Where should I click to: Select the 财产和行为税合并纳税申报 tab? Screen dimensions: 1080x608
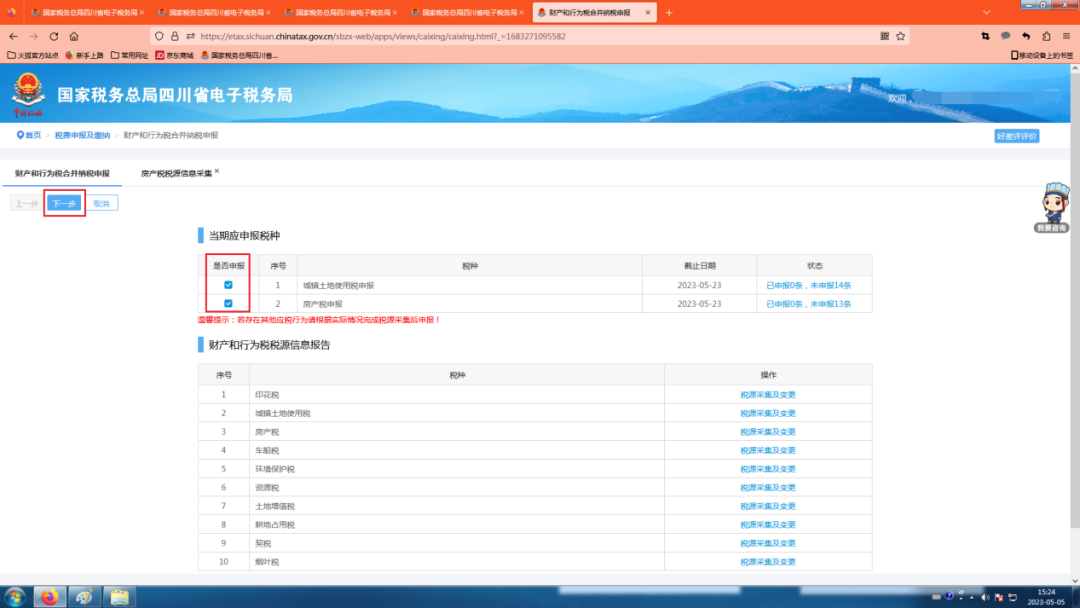(62, 173)
